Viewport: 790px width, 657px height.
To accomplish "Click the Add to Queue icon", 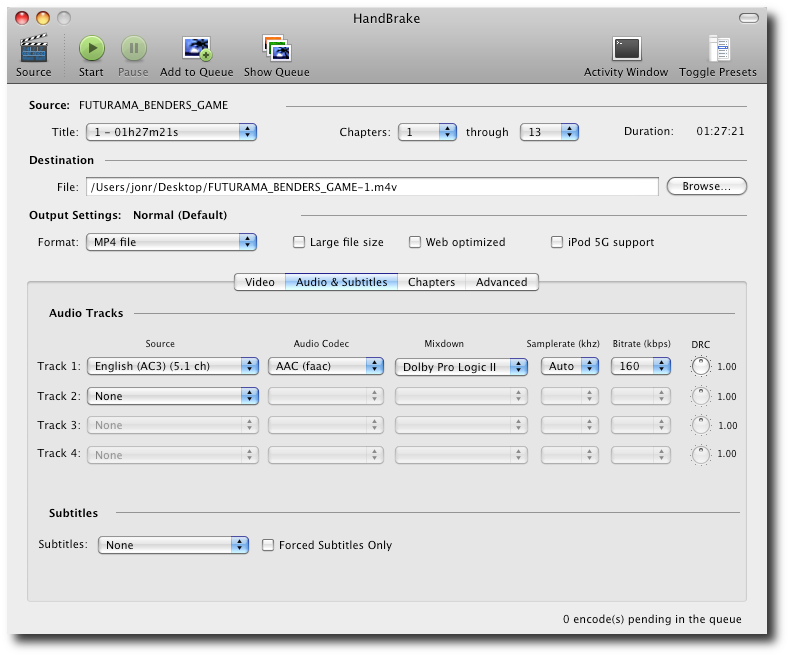I will (196, 49).
